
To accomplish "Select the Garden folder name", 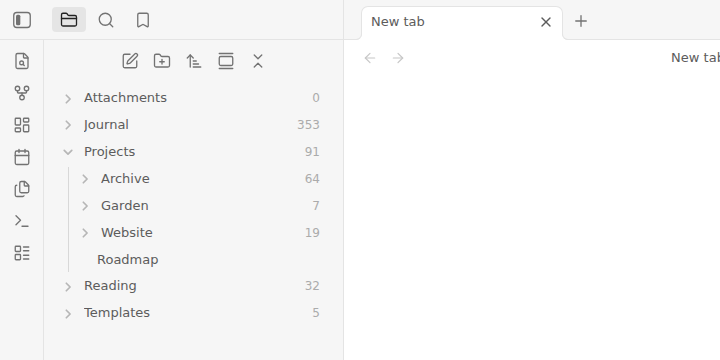I will click(124, 206).
